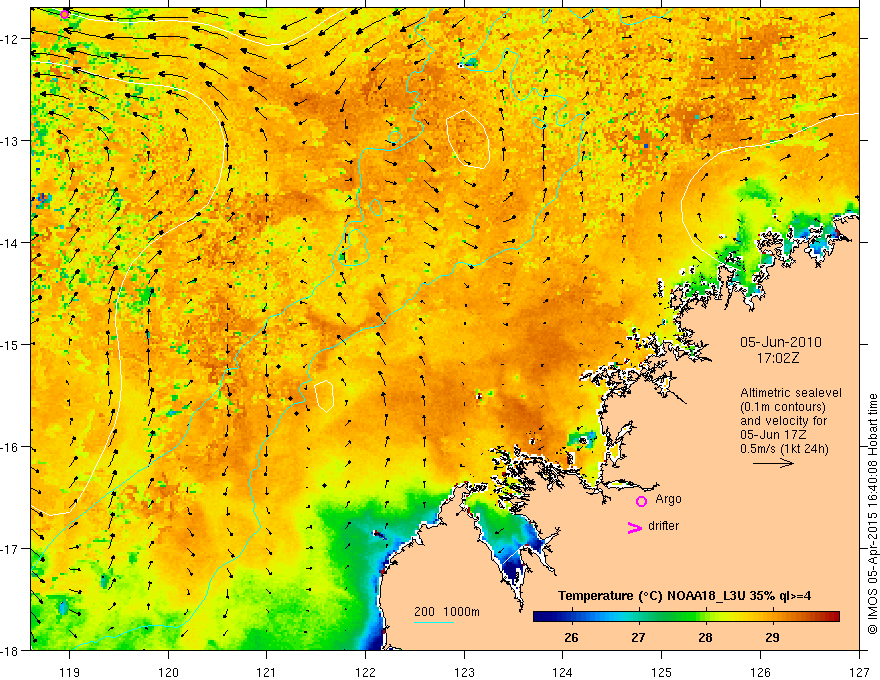The image size is (880, 680).
Task: Click the '121' longitude axis label
Action: (x=267, y=672)
